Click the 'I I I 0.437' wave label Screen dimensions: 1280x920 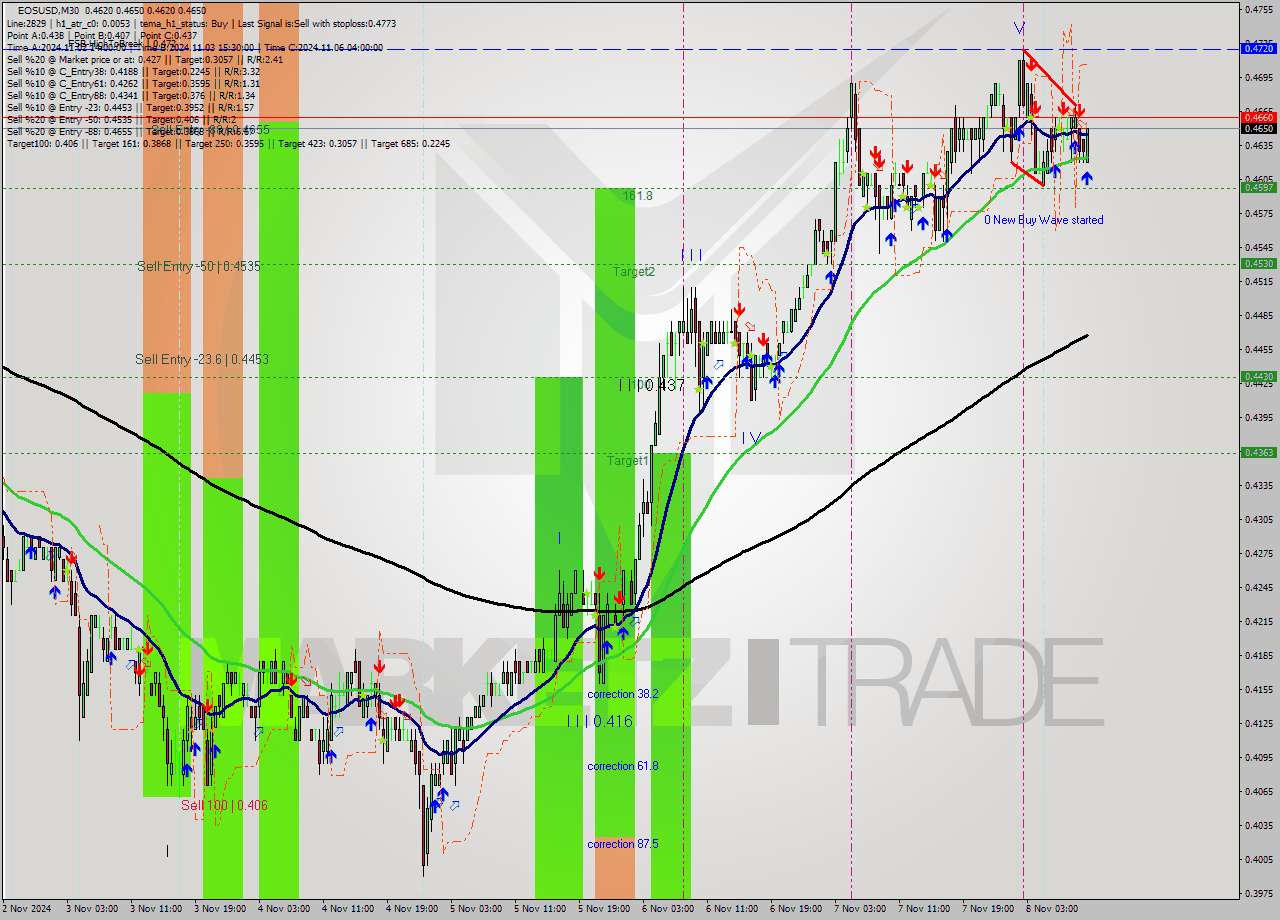[651, 385]
